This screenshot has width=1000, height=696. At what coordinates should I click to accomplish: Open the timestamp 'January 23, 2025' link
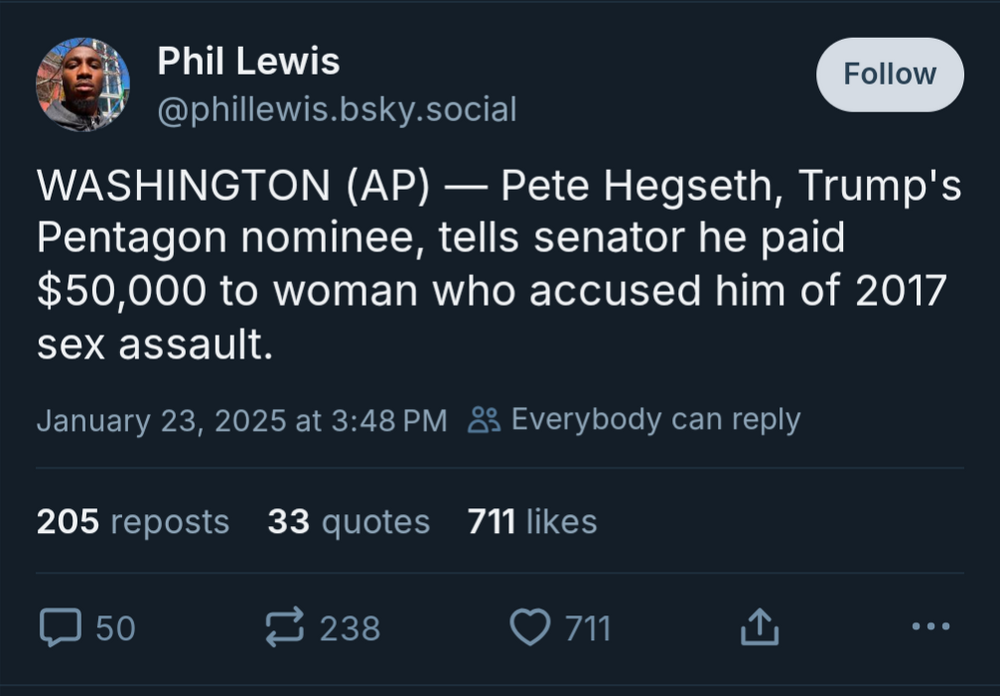[x=243, y=419]
